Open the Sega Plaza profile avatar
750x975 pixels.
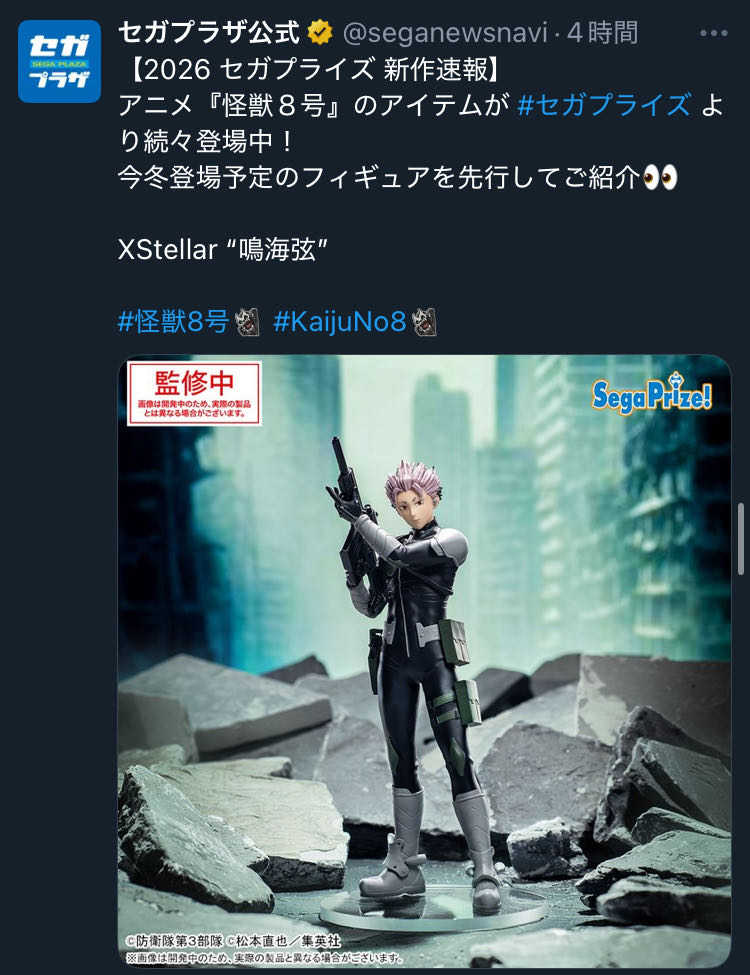point(59,61)
